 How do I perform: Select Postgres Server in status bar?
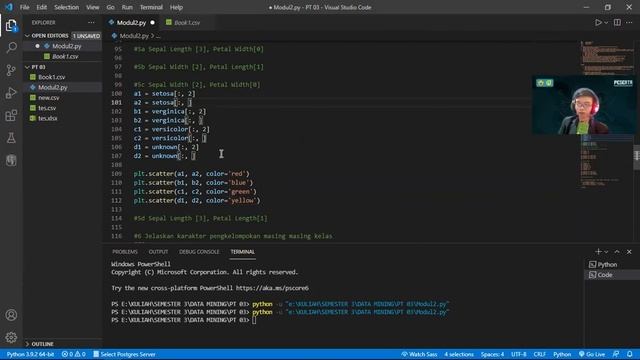pos(124,354)
